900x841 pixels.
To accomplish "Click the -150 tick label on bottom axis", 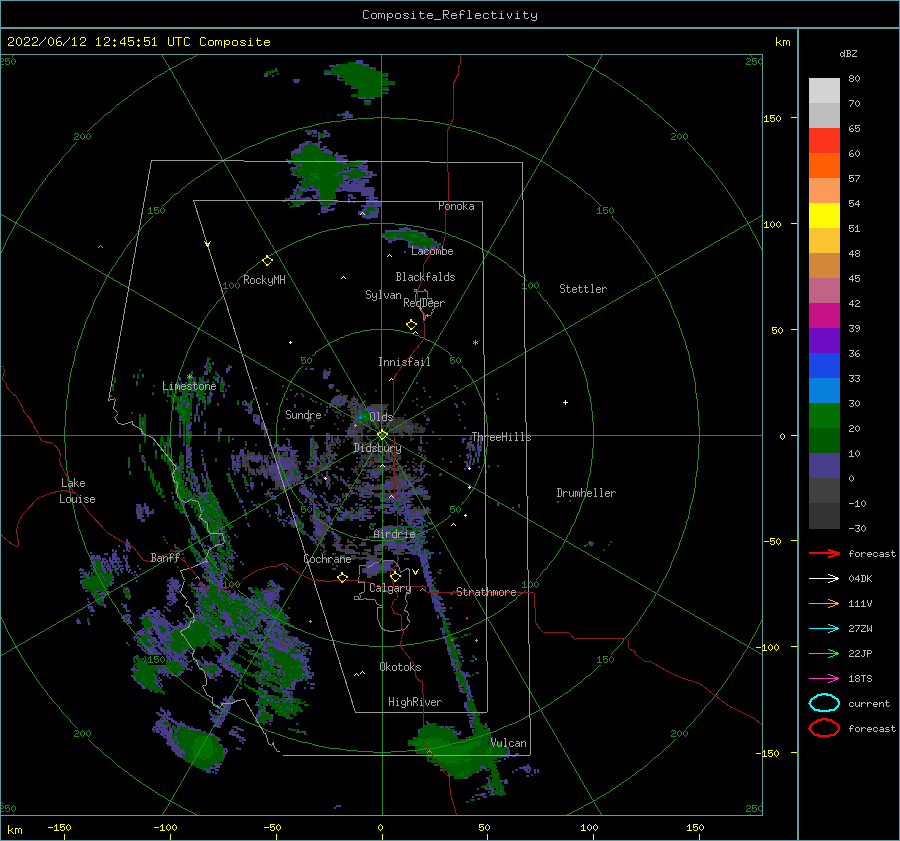I will coord(59,827).
